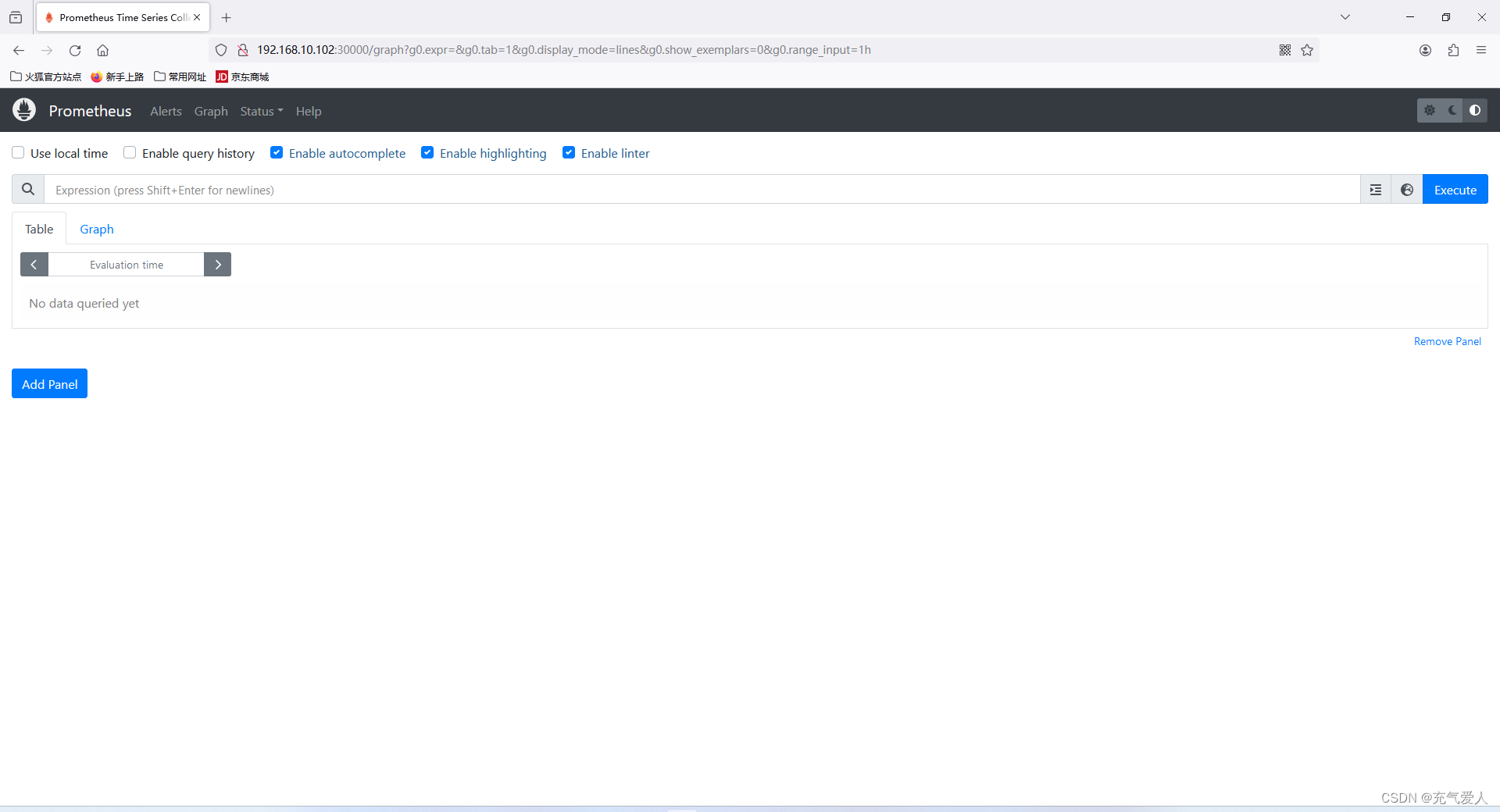Viewport: 1500px width, 812px height.
Task: Open the Help nav link
Action: (x=309, y=111)
